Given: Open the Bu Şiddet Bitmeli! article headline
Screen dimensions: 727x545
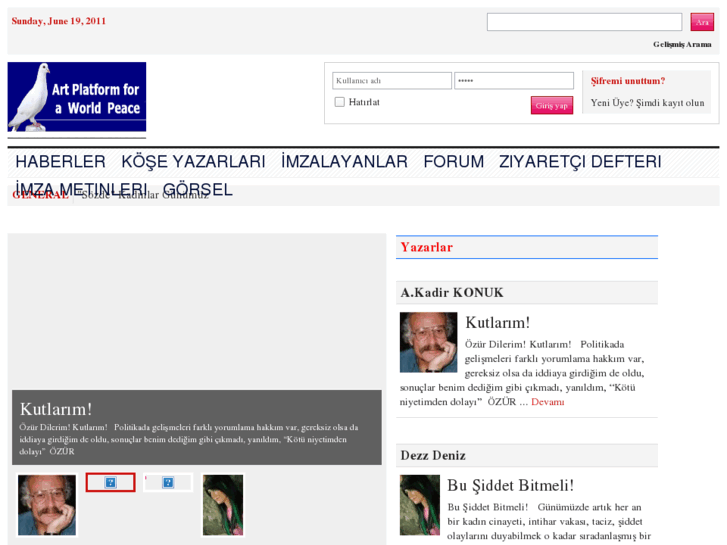Looking at the screenshot, I should click(510, 485).
